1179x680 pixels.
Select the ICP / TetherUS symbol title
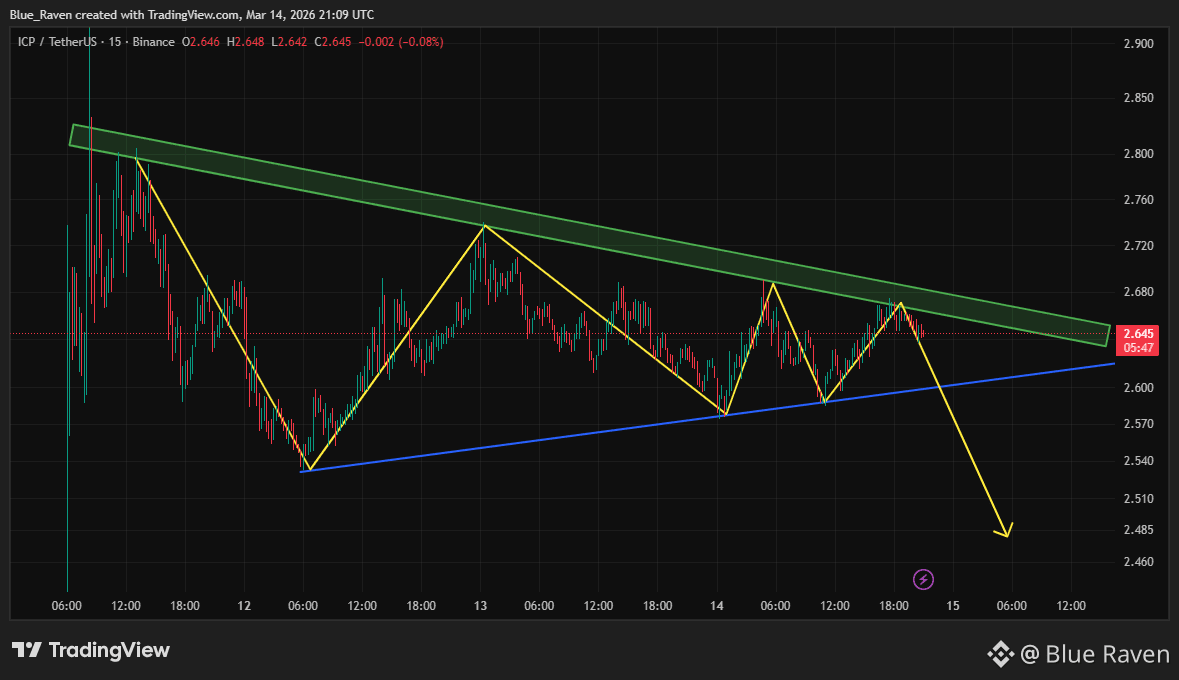57,42
